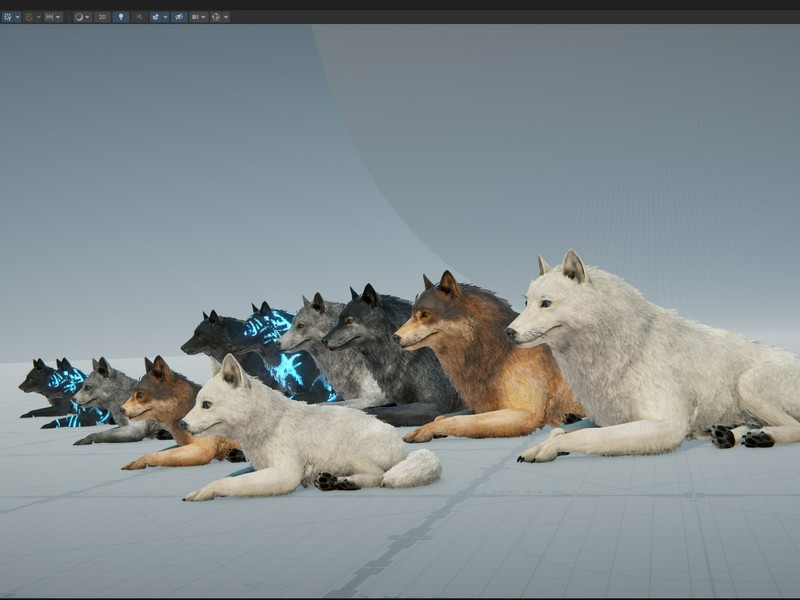Toggle scene audio with the speaker icon
Screen dimensions: 800x600
[139, 17]
